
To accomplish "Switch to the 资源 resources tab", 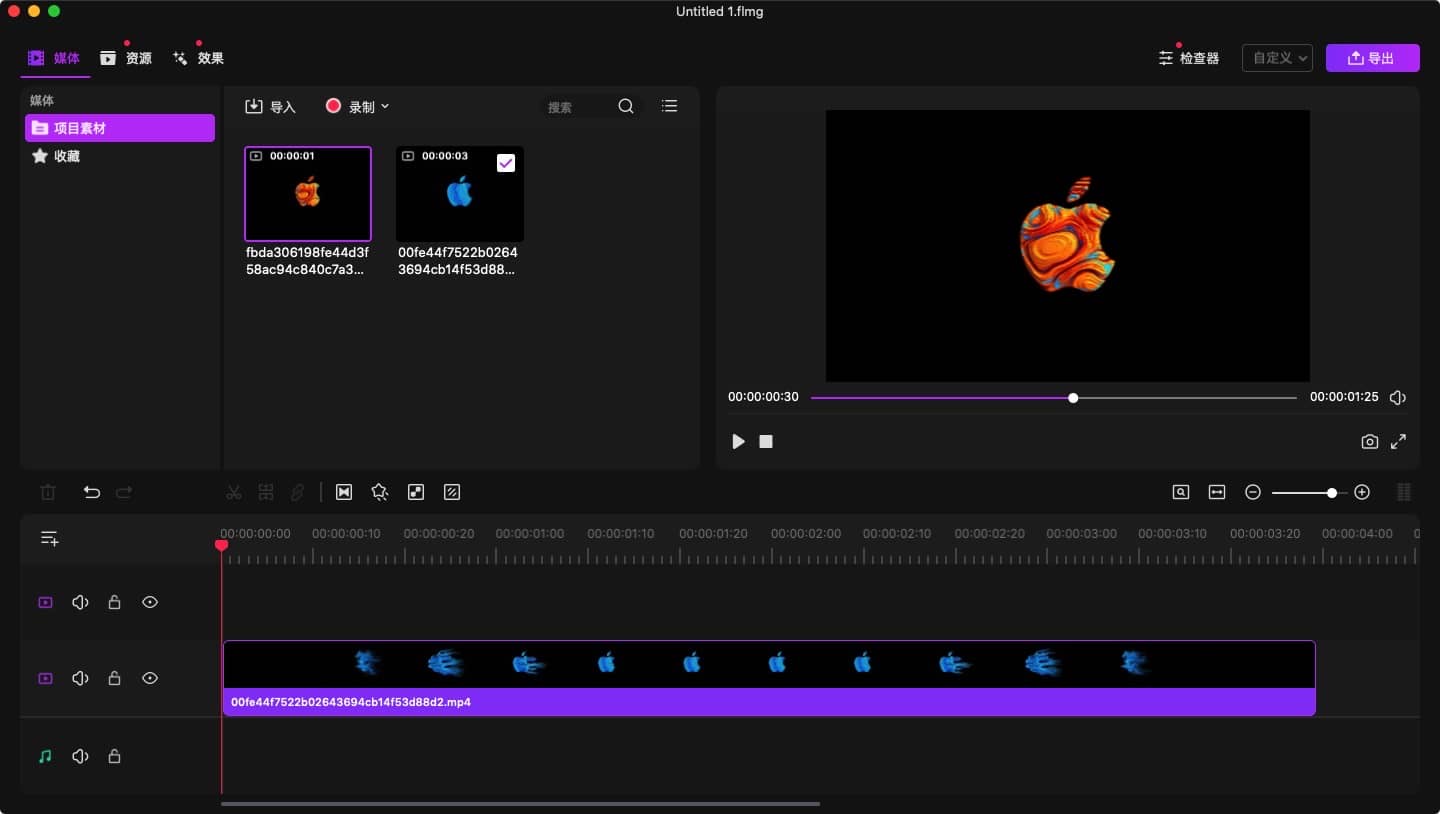I will click(126, 58).
